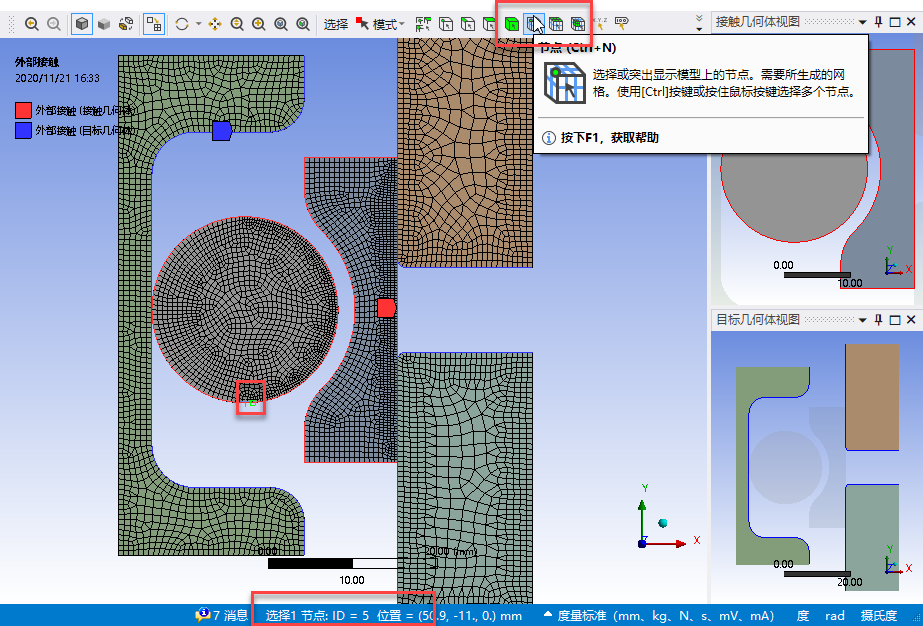Viewport: 923px width, 626px height.
Task: Click the tooltip F1 info icon
Action: pyautogui.click(x=549, y=138)
